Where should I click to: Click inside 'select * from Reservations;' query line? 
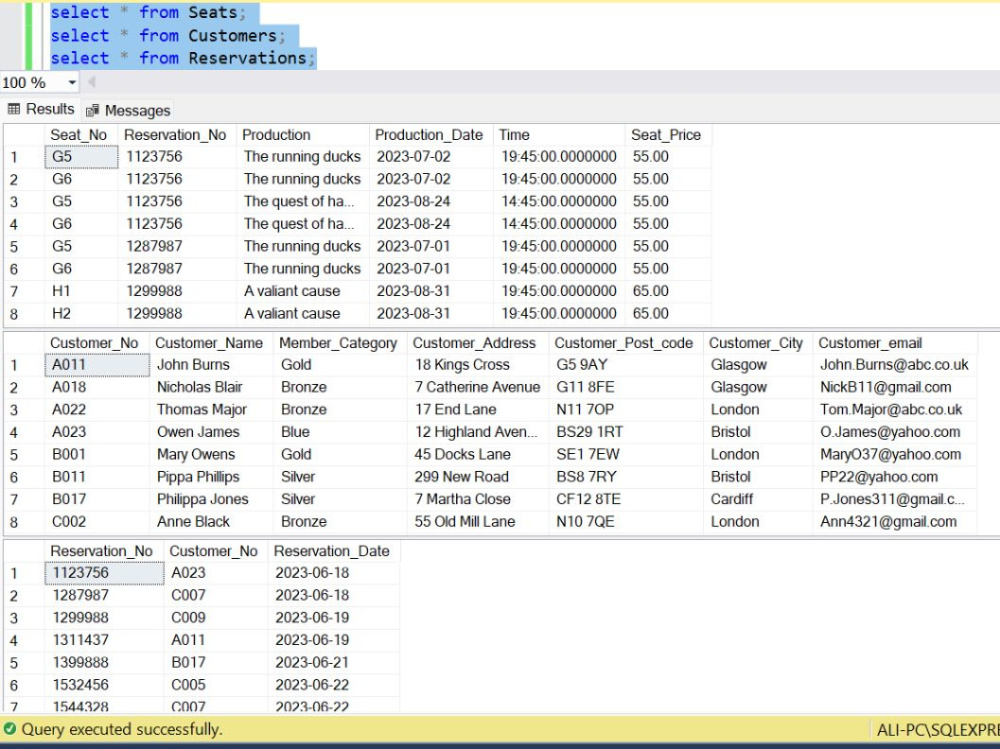coord(183,57)
